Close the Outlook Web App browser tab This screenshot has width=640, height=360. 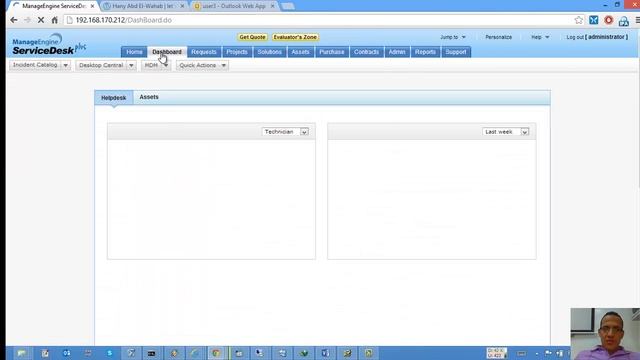point(273,6)
